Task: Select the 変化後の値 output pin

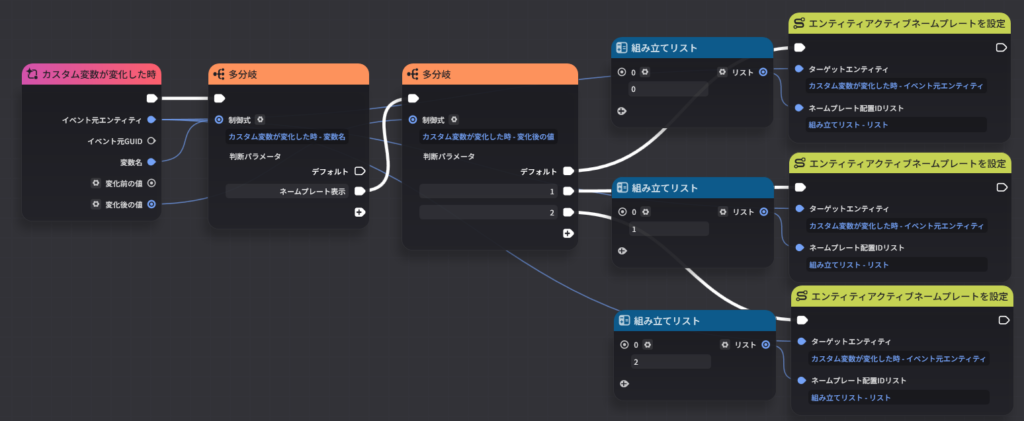Action: click(152, 204)
